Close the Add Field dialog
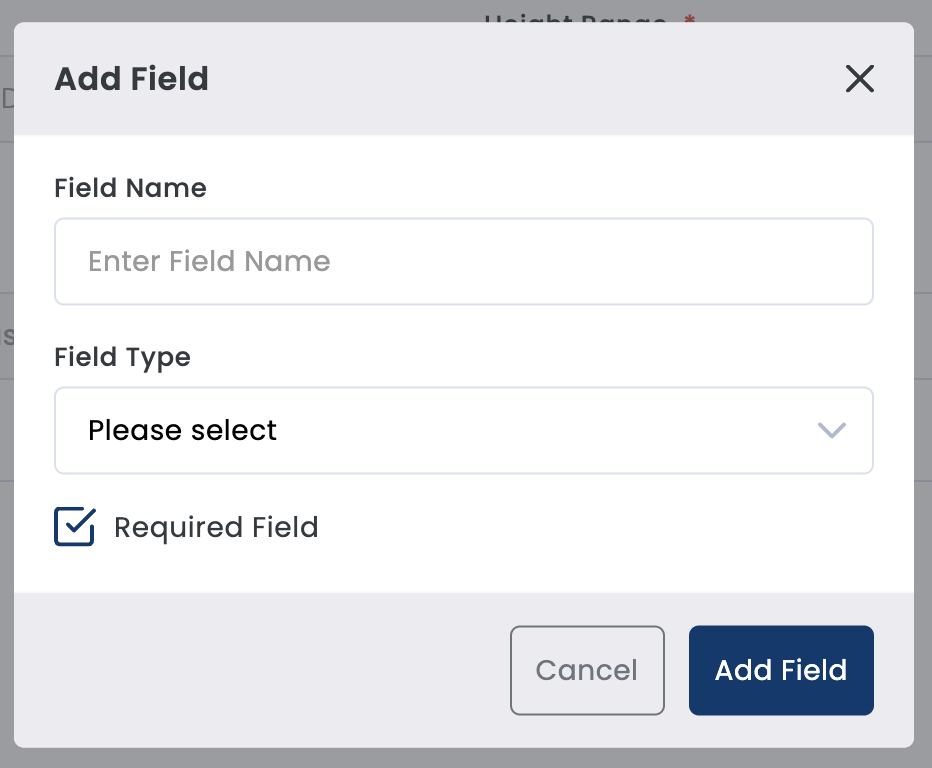 (x=859, y=79)
